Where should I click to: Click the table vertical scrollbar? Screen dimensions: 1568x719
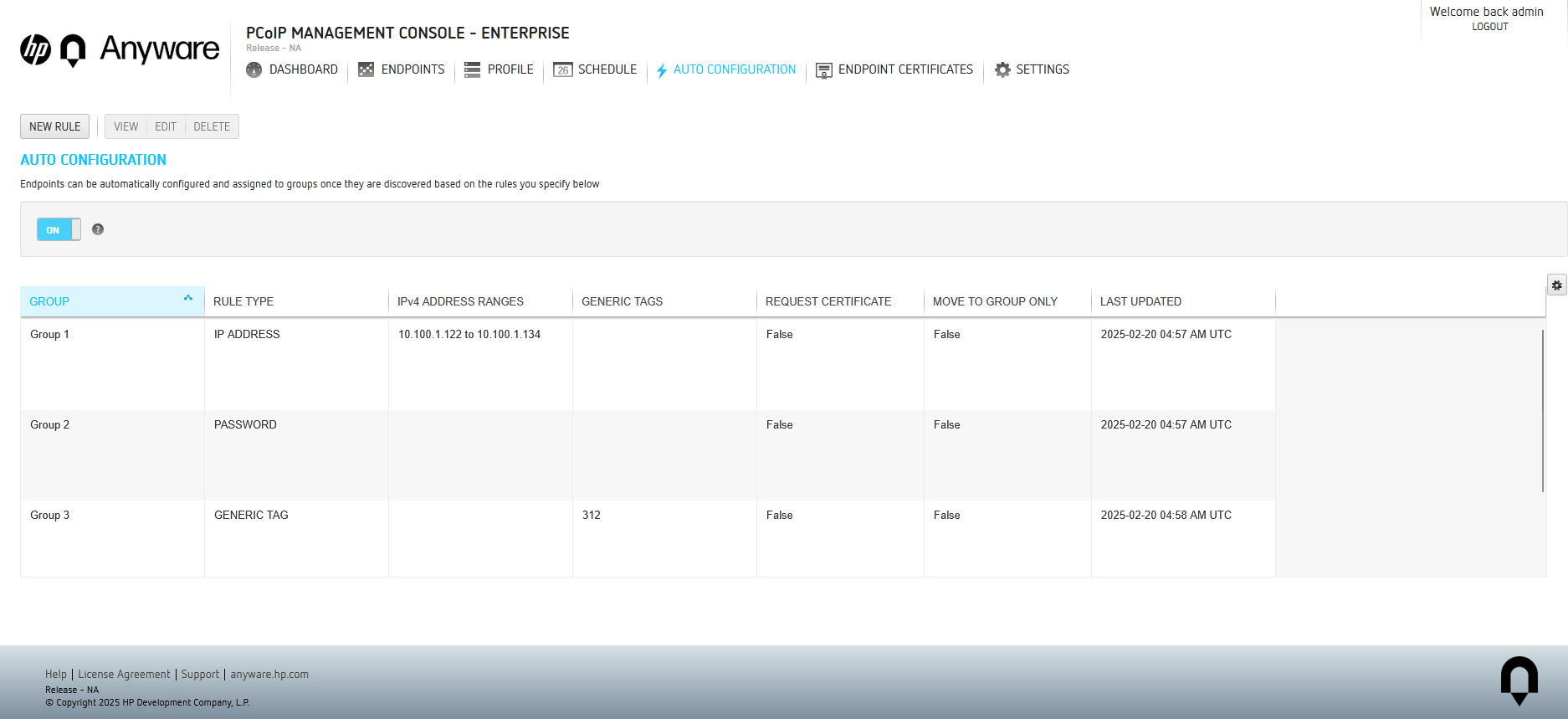[1542, 410]
